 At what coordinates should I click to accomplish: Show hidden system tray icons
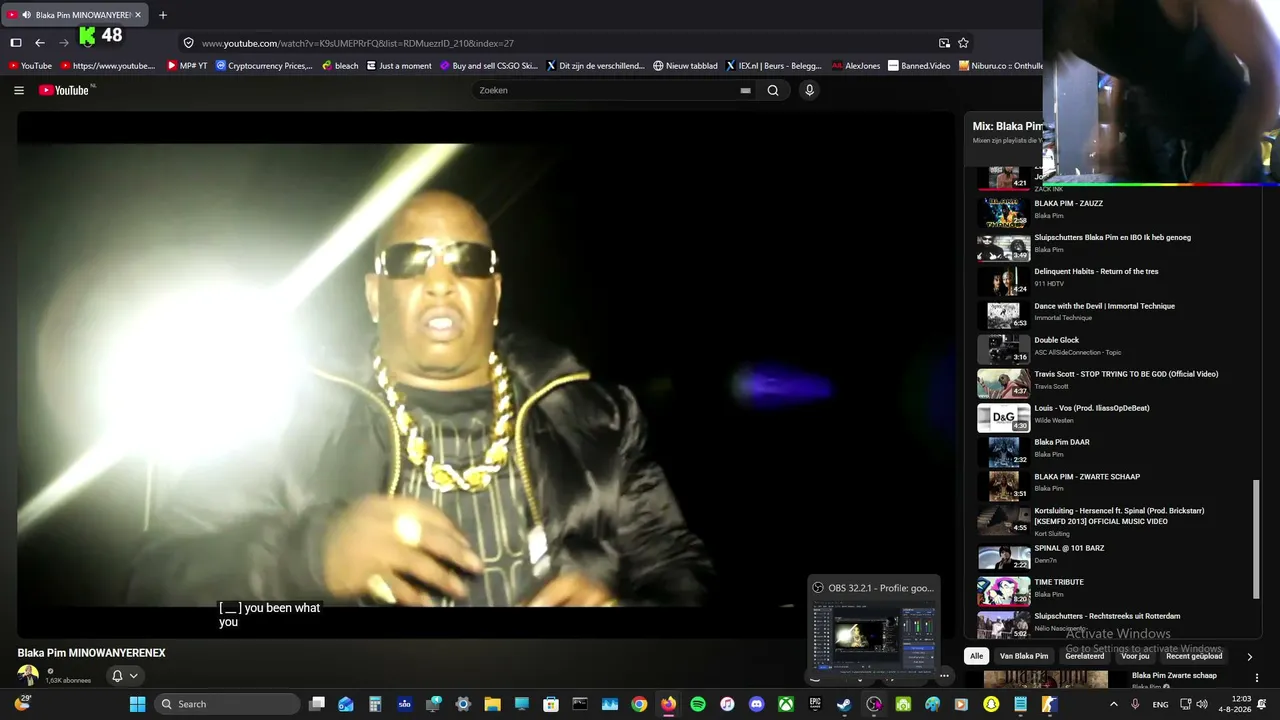(x=1114, y=704)
